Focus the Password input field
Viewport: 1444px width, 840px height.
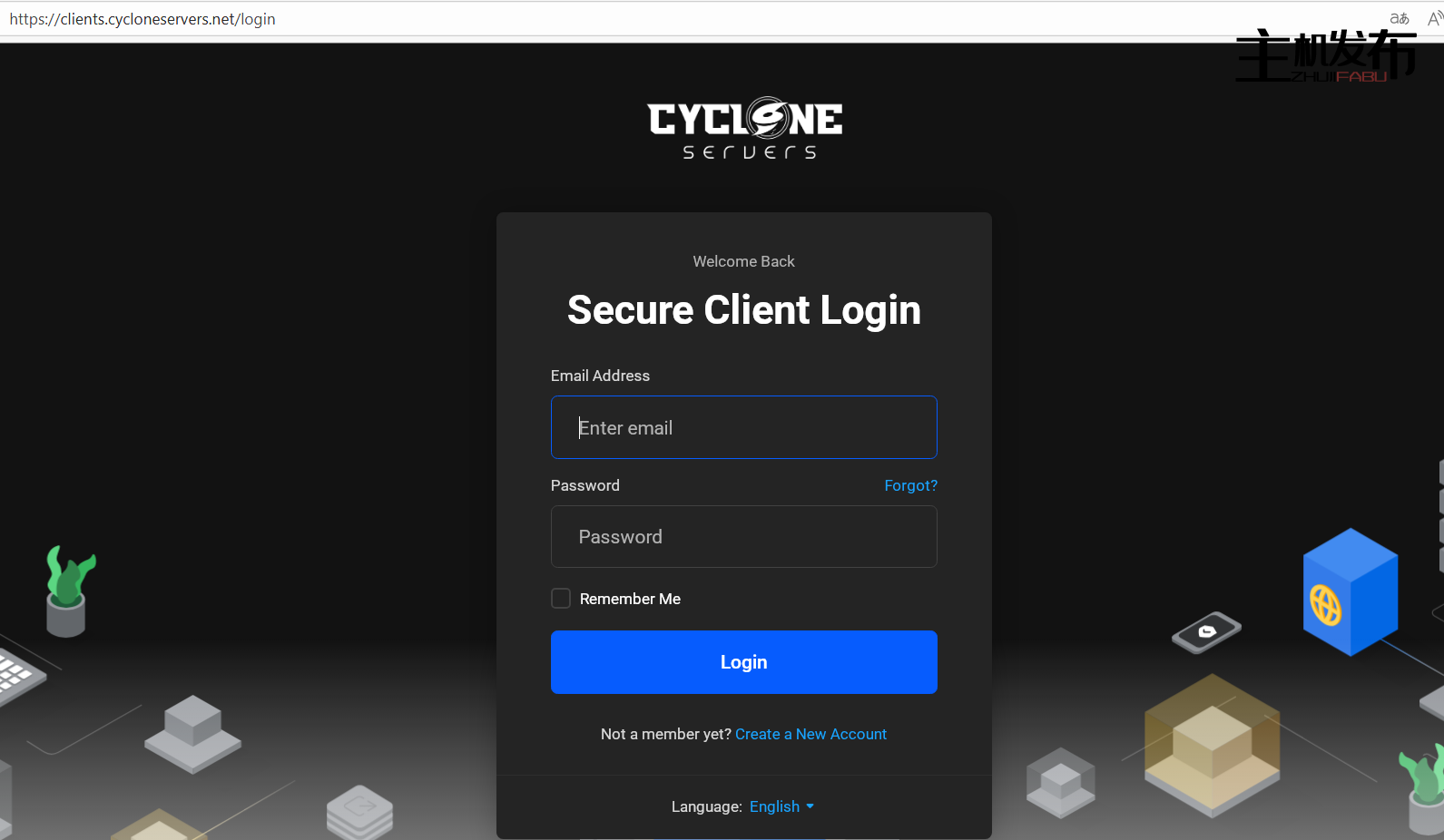click(744, 537)
